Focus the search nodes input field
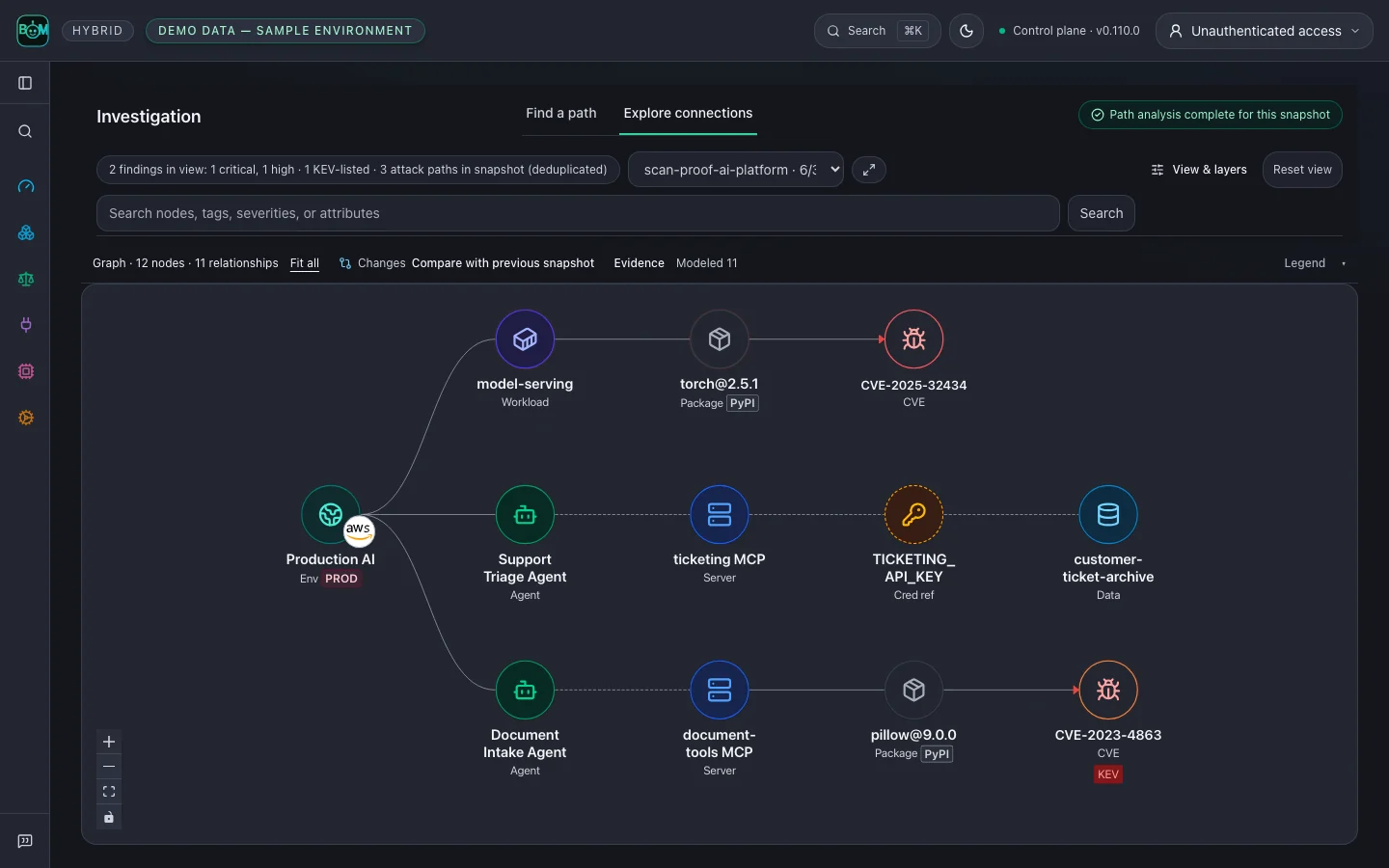The width and height of the screenshot is (1389, 868). pyautogui.click(x=578, y=213)
